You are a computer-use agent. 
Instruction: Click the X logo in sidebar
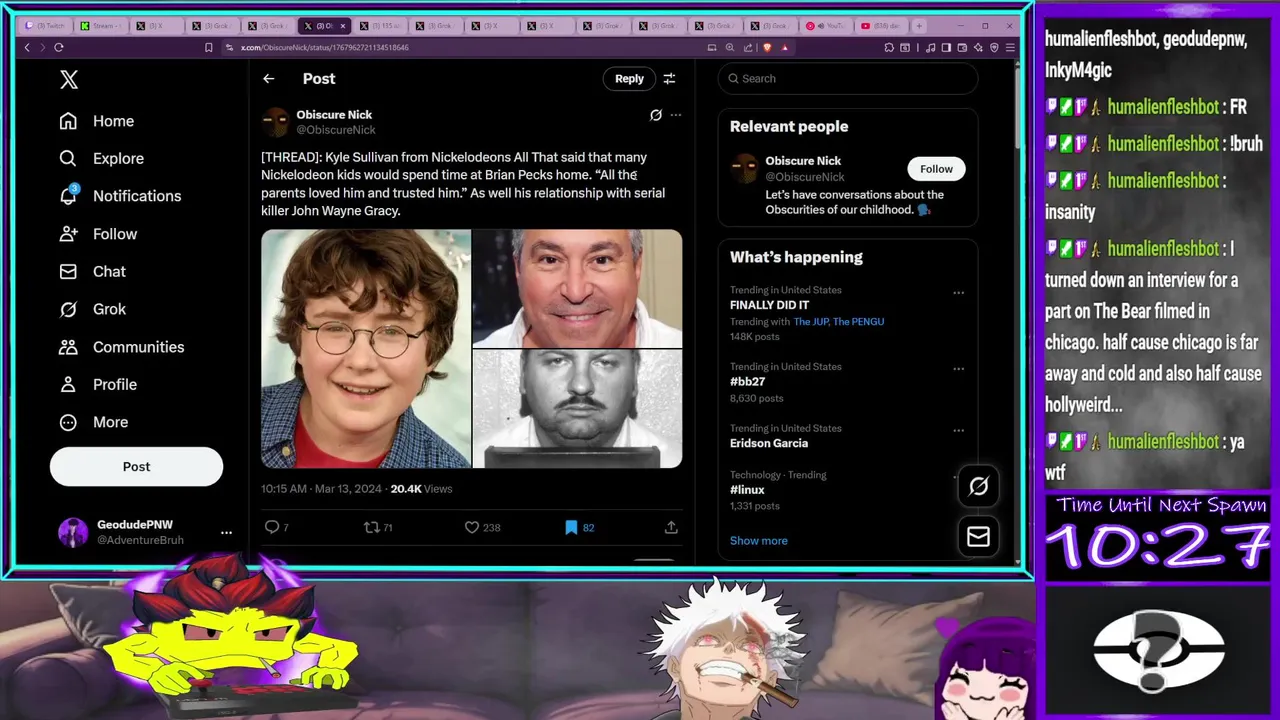pos(69,80)
